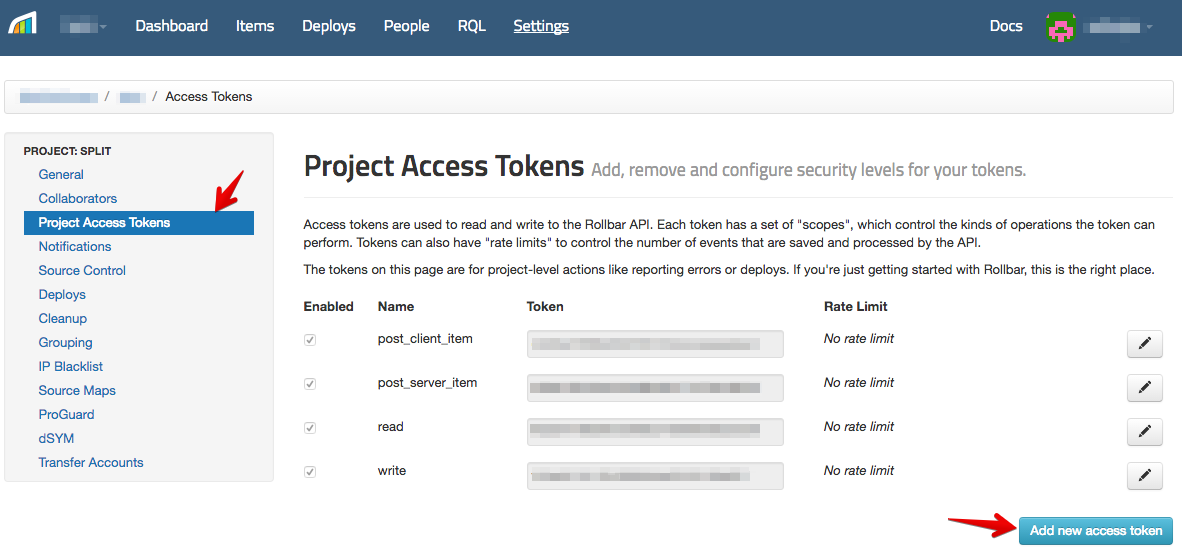Open the Dashboard tab
1182x553 pixels.
[x=171, y=26]
